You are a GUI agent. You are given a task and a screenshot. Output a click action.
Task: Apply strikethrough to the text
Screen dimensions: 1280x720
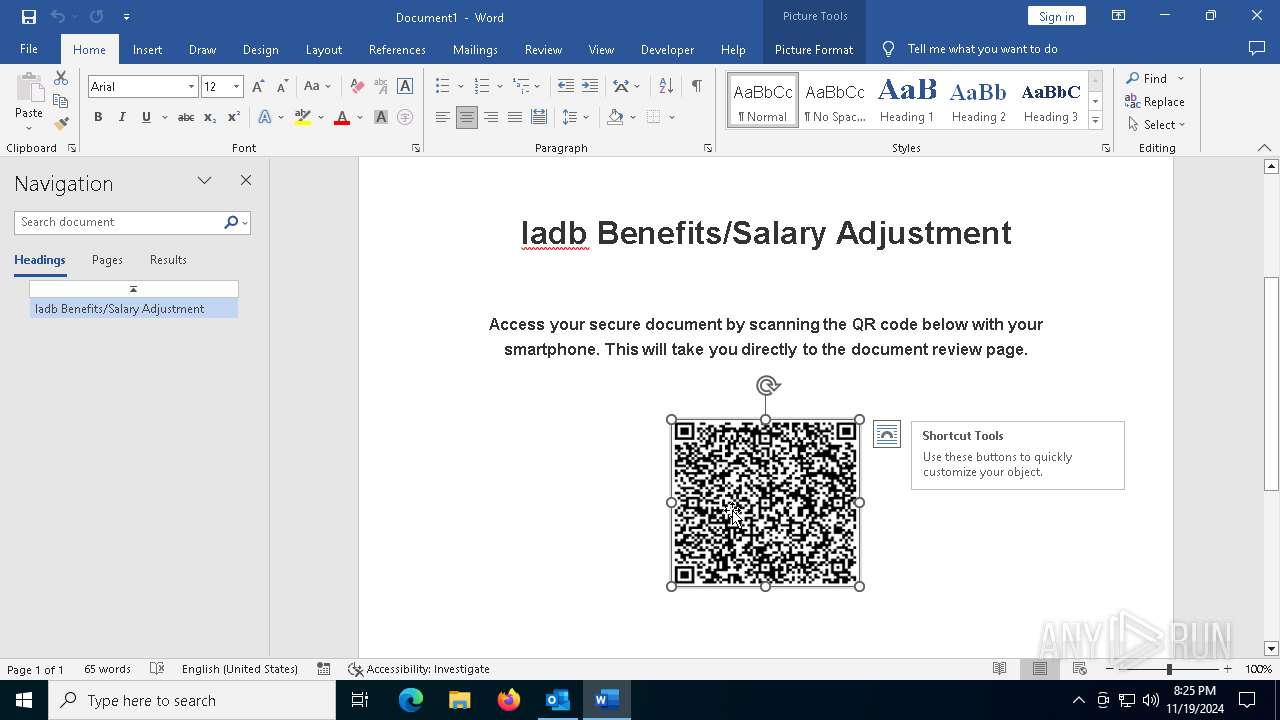[x=185, y=117]
